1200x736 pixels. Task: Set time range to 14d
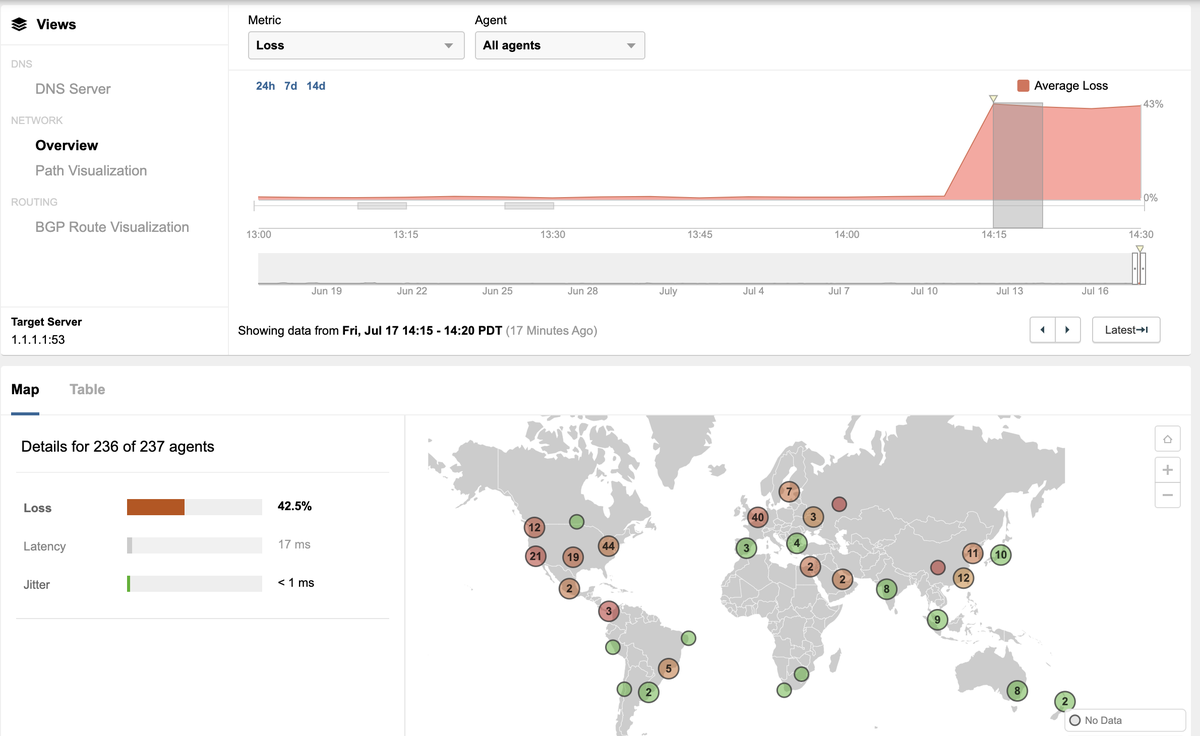[x=316, y=86]
